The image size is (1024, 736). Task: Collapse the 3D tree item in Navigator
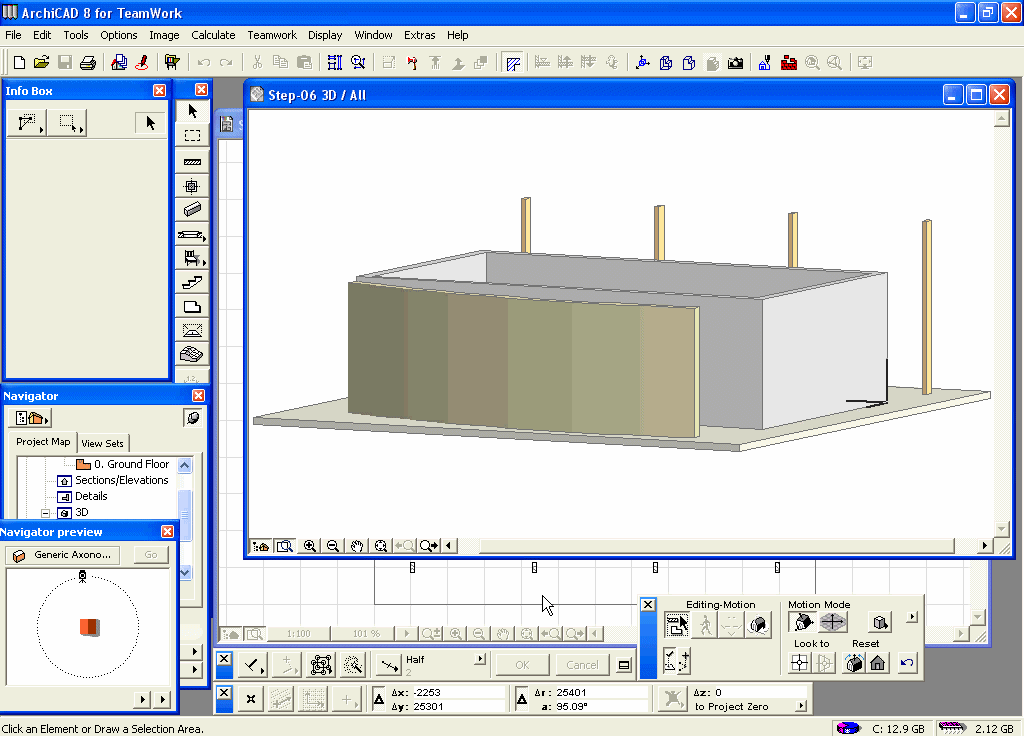click(x=45, y=512)
